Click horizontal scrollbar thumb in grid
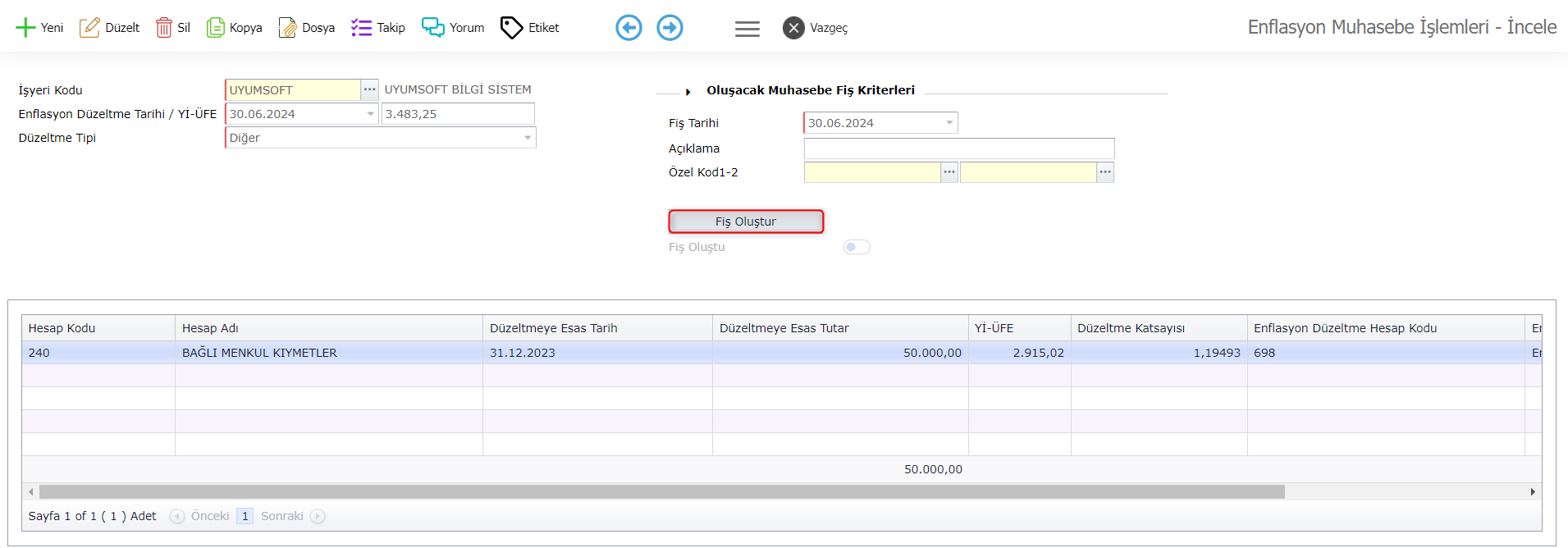This screenshot has height=548, width=1568. point(662,491)
